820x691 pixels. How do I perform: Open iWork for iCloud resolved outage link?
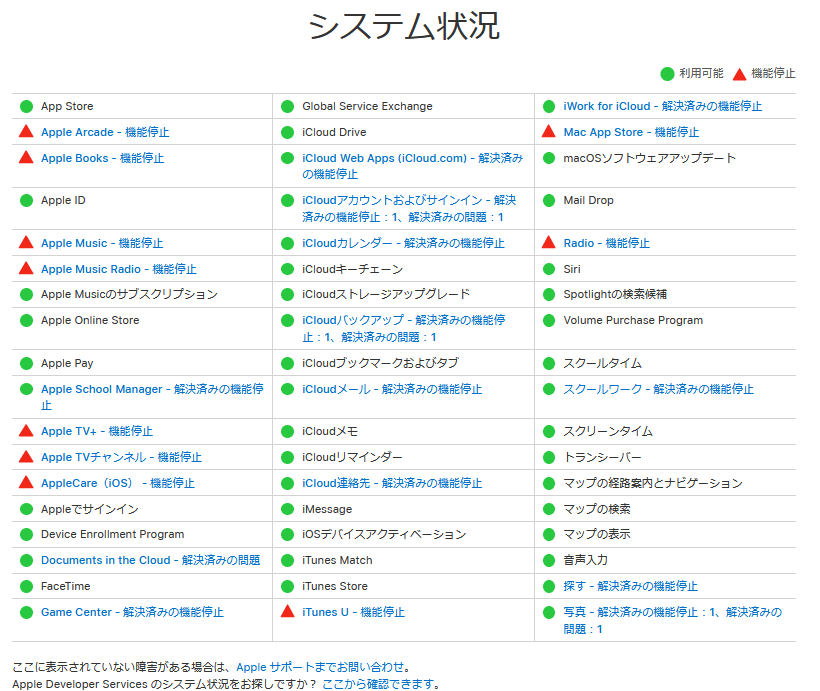click(663, 106)
